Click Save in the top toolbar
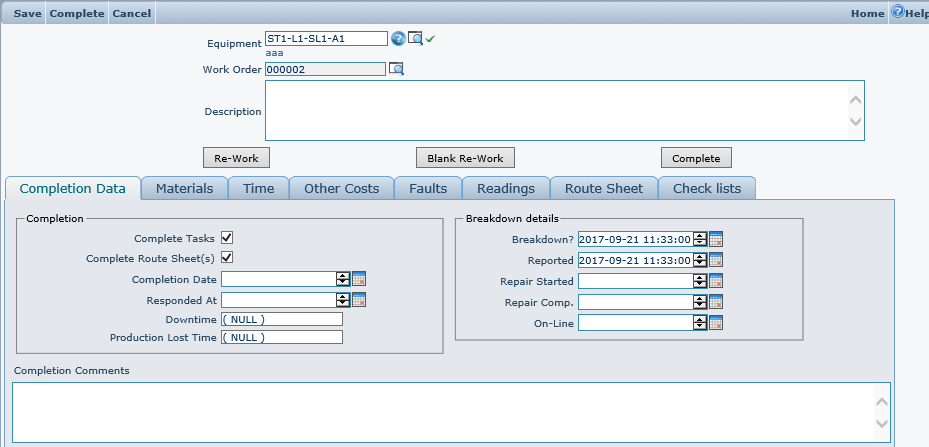 (27, 14)
